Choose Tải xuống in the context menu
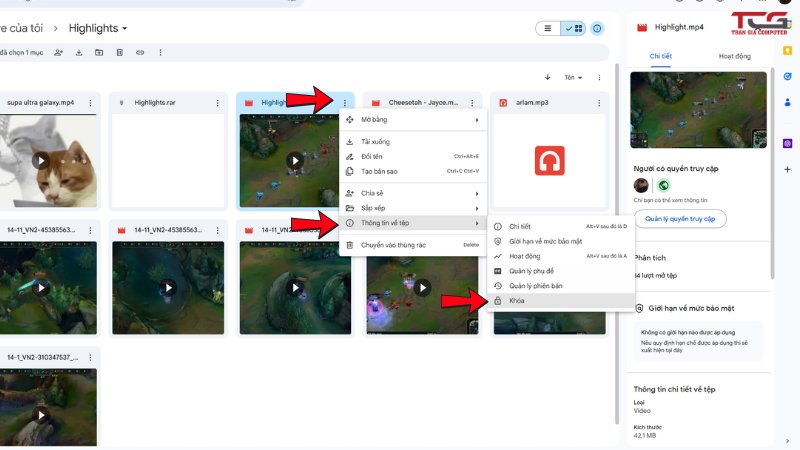This screenshot has width=800, height=450. (x=413, y=142)
